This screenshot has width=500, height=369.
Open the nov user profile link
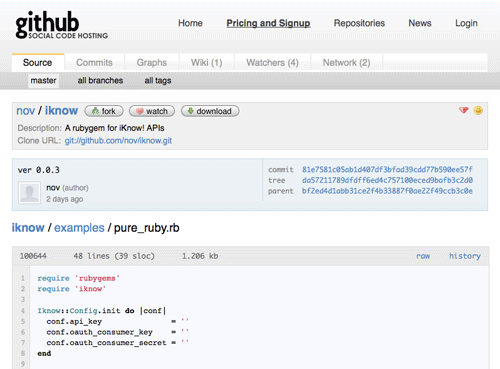tap(26, 111)
